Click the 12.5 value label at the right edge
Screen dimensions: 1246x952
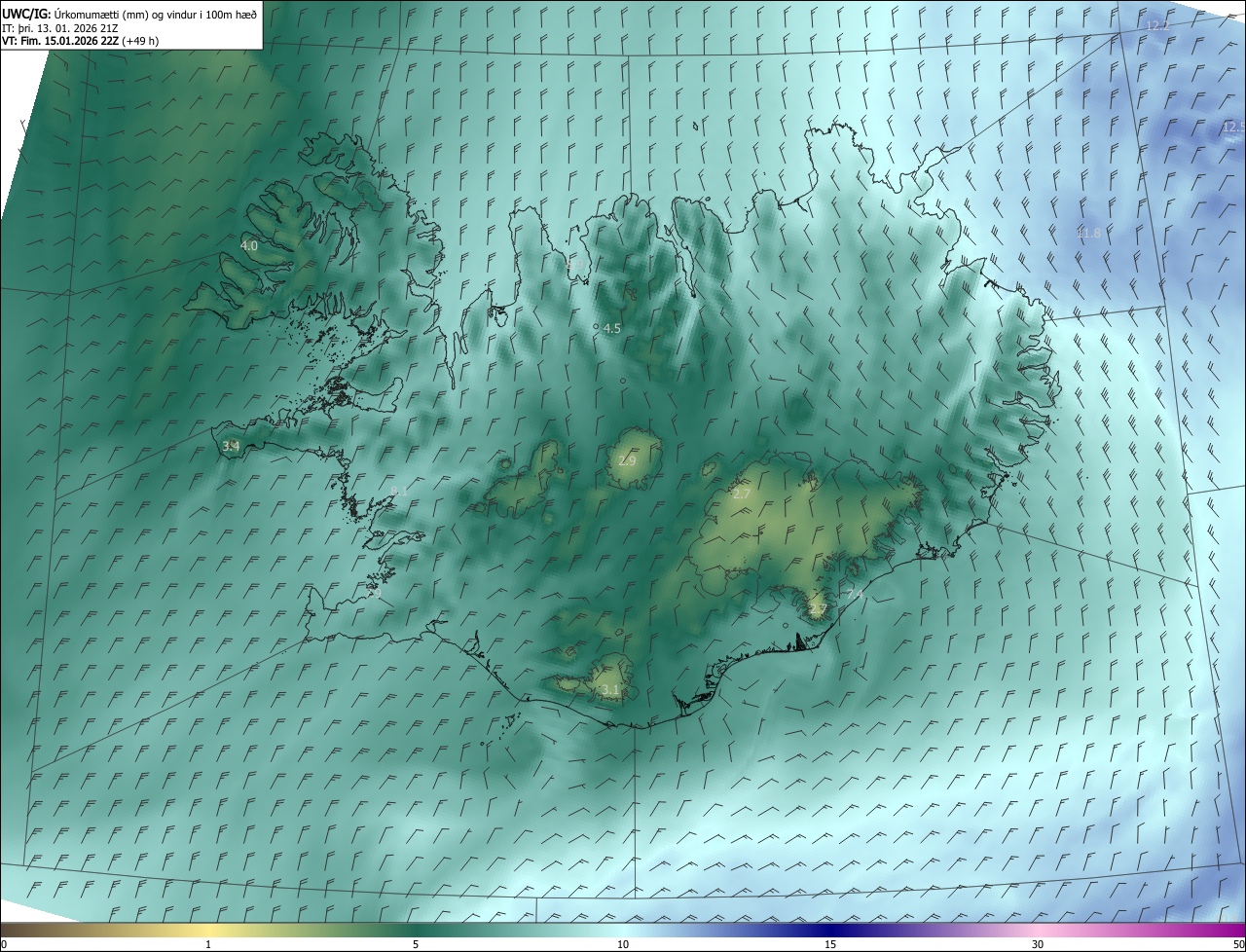coord(1233,128)
